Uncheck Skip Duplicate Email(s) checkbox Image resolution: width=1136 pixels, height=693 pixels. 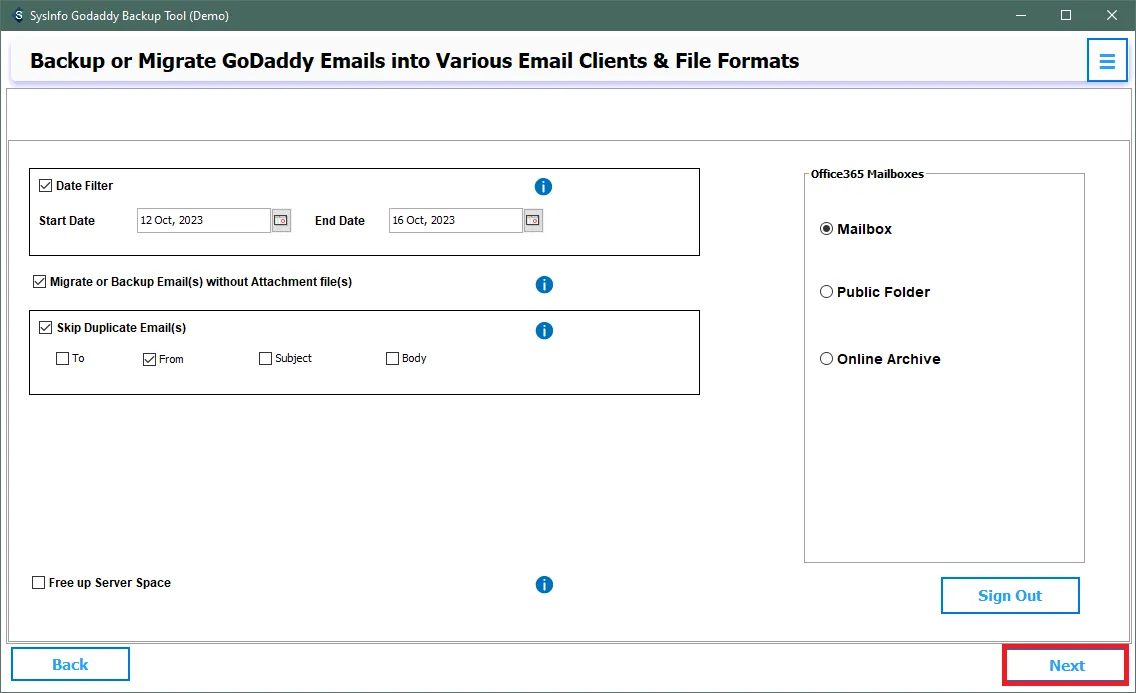point(46,327)
